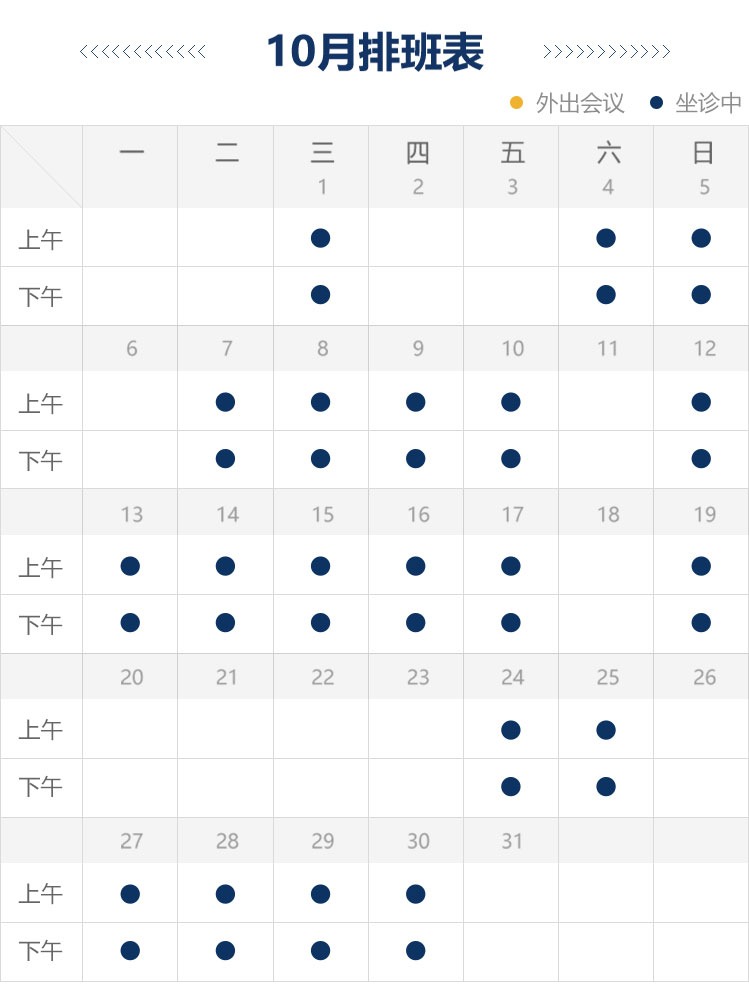Click date number 15 in calendar
Screen dimensions: 749x1000
coord(322,514)
